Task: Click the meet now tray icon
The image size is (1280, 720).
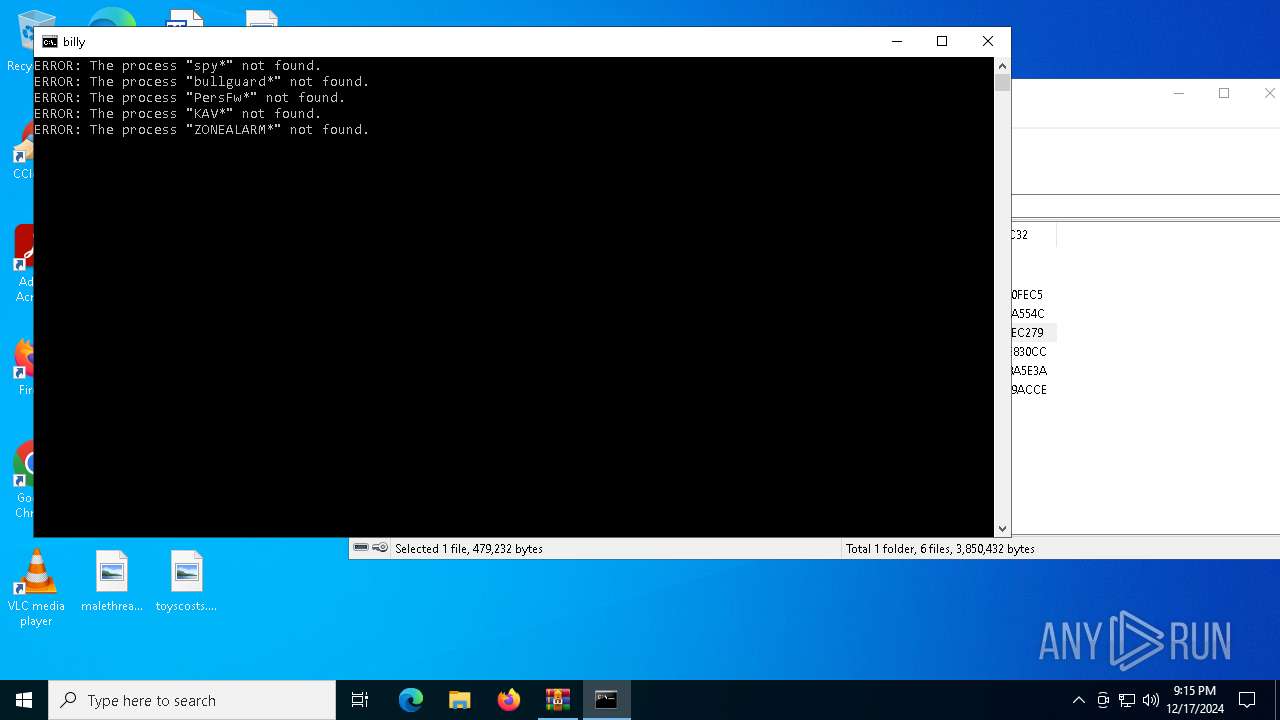Action: (x=1103, y=700)
